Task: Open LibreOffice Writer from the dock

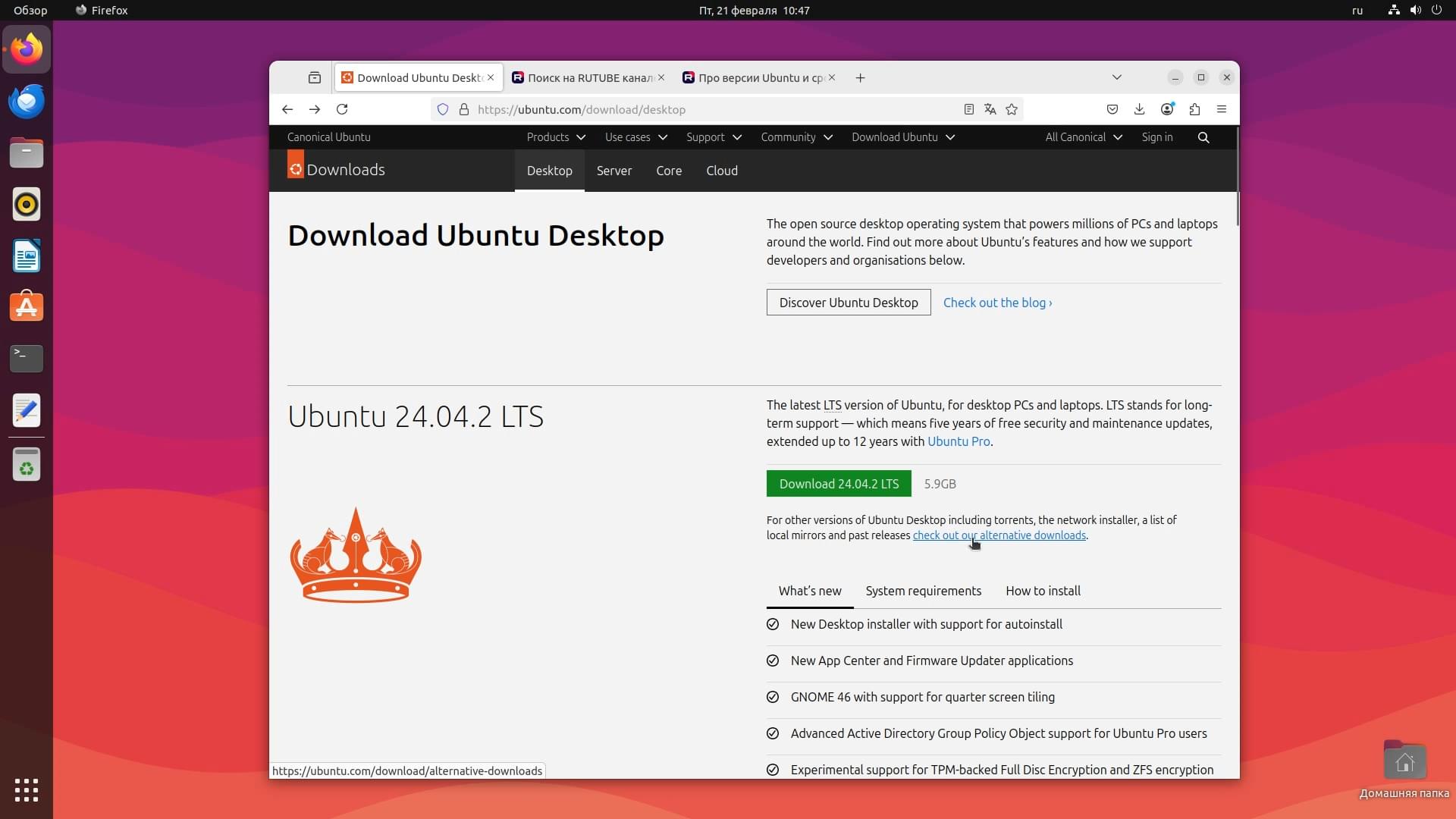Action: (27, 256)
